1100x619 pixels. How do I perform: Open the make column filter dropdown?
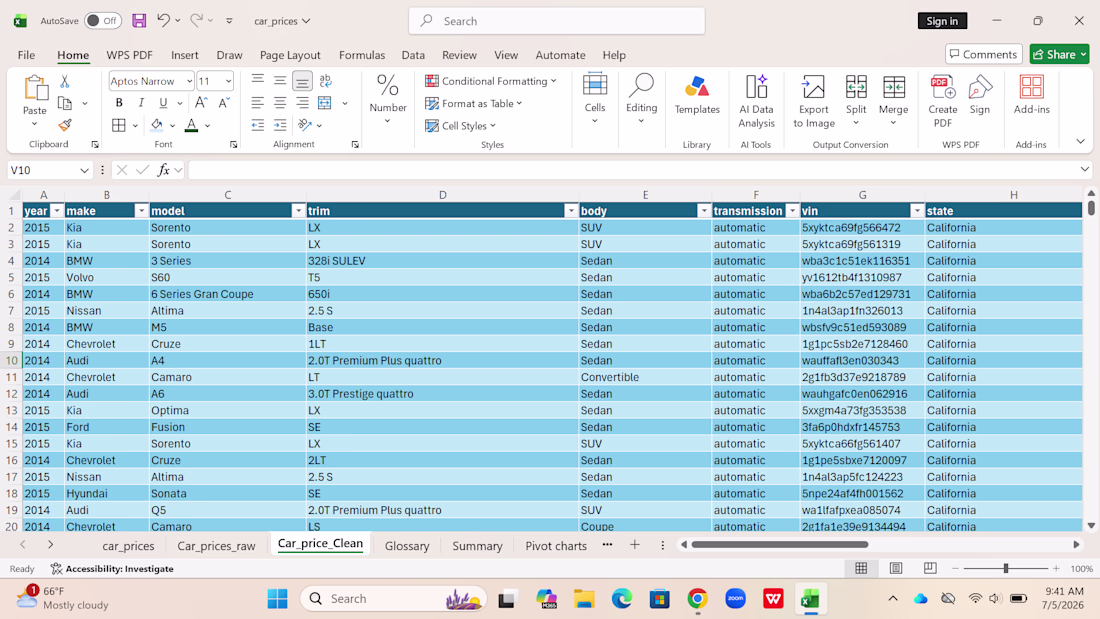click(x=141, y=211)
